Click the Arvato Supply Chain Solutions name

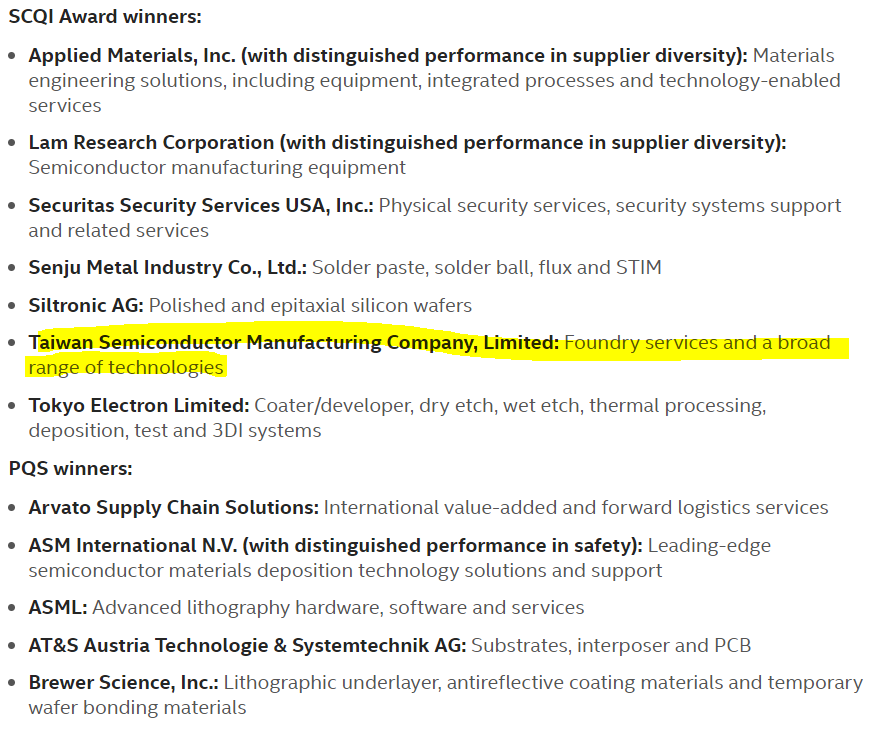tap(173, 508)
